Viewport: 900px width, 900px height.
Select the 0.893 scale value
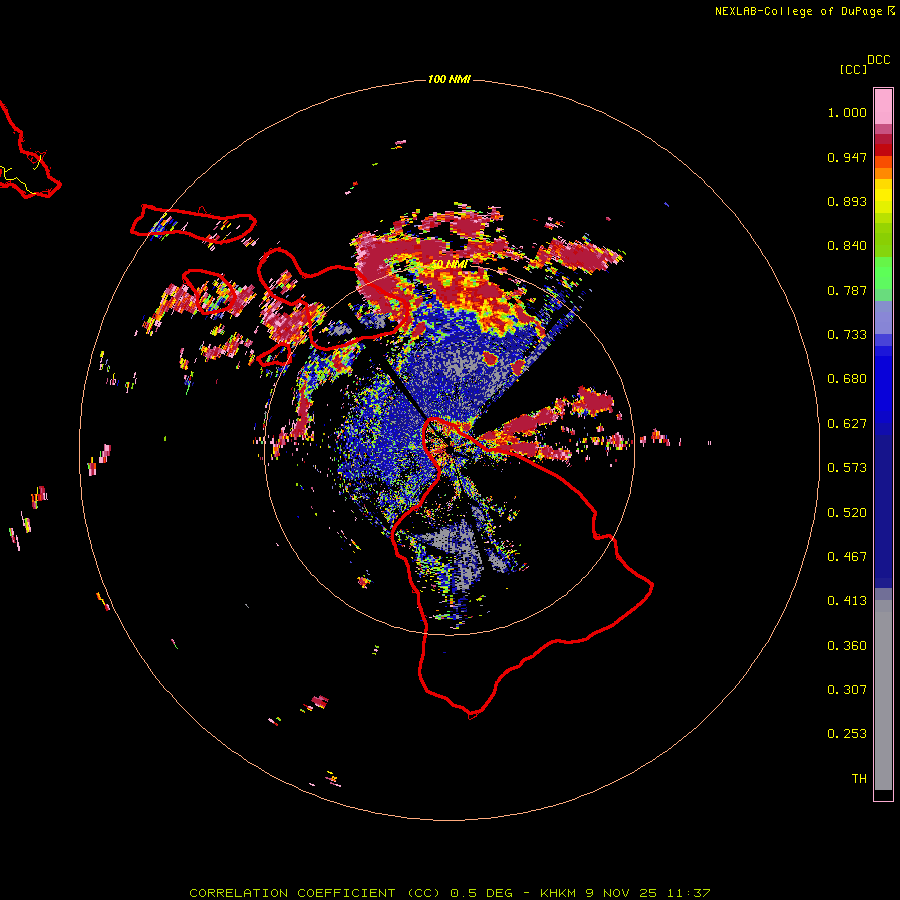pyautogui.click(x=847, y=201)
